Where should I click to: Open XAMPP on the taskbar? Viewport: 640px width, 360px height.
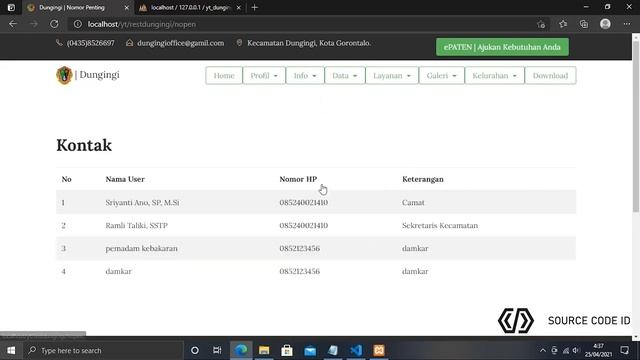coord(379,350)
